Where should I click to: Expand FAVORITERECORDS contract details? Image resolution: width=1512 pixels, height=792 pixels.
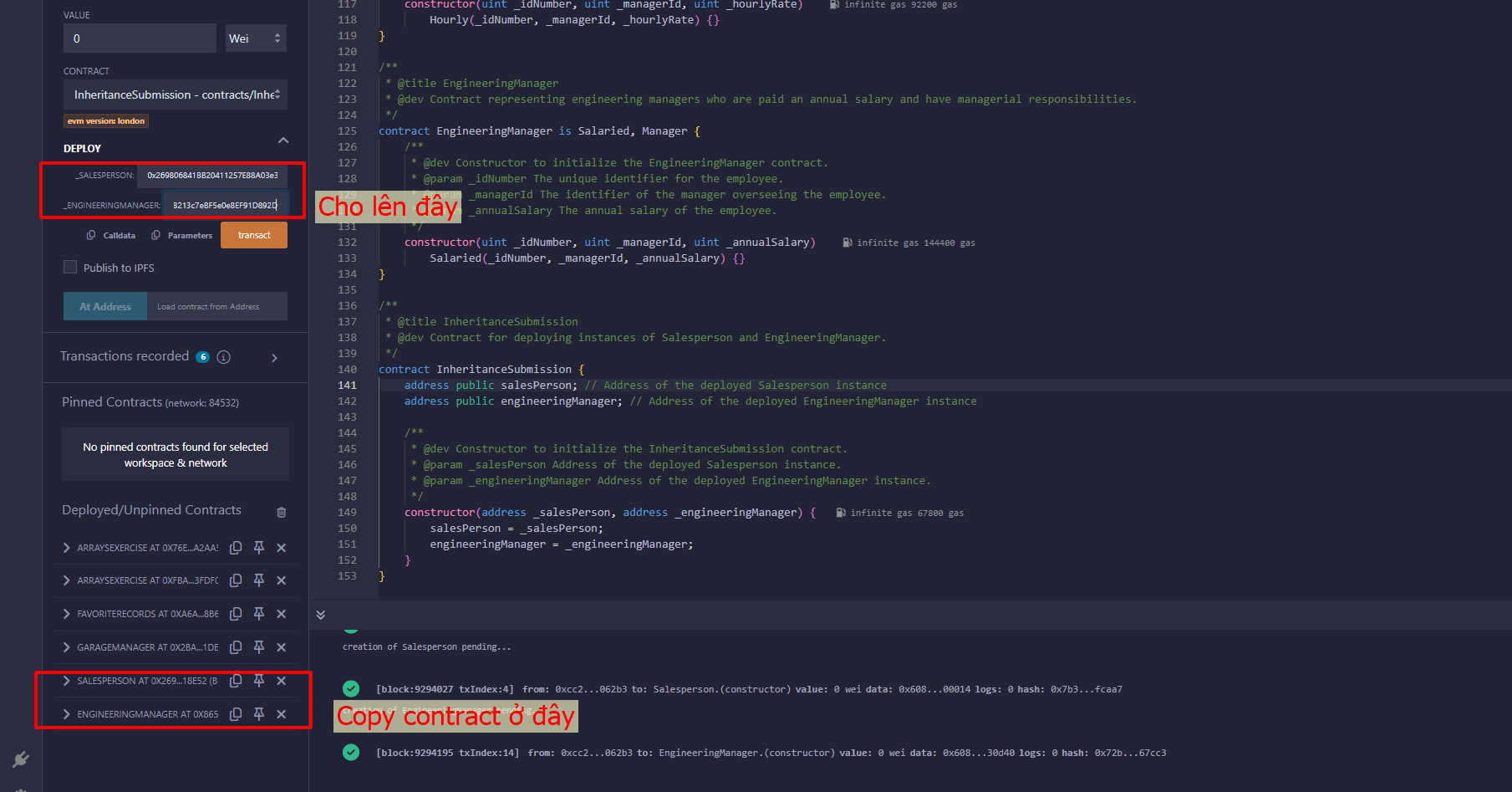click(x=67, y=614)
